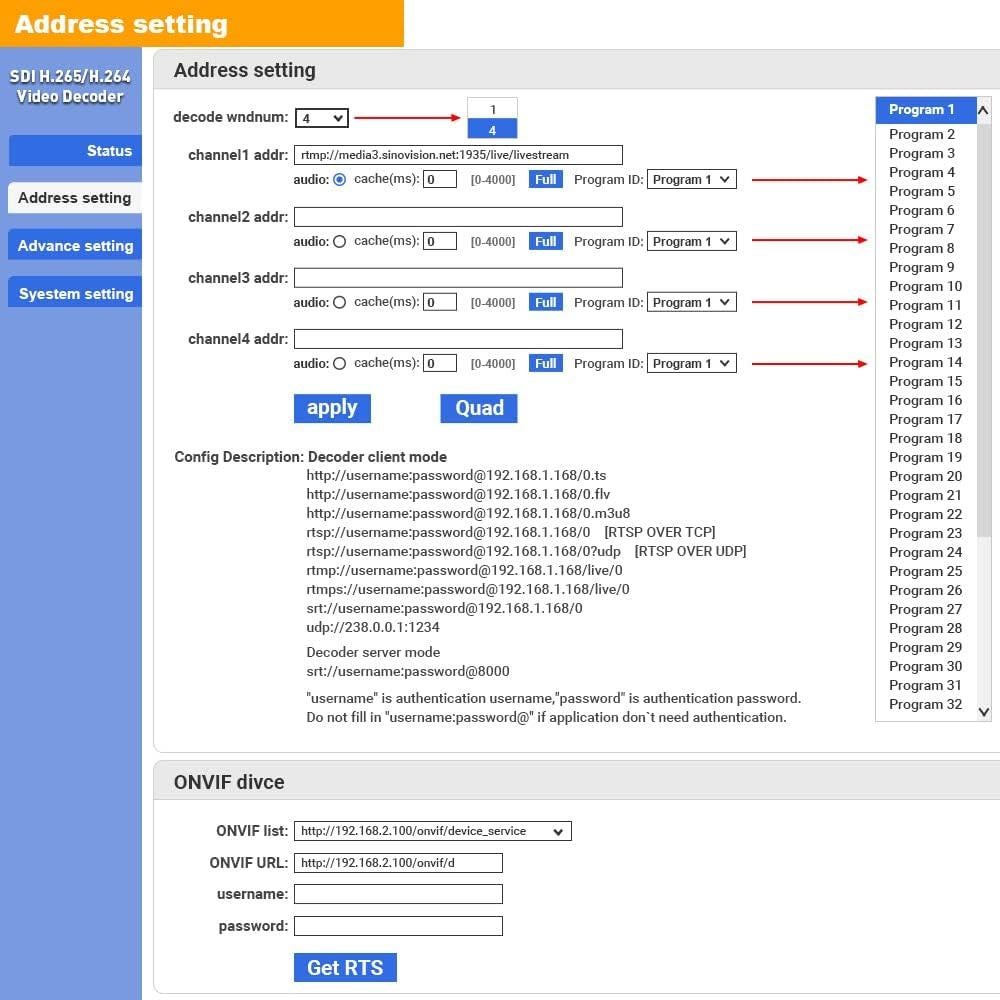Select option 4 in wndnum list

pos(492,130)
